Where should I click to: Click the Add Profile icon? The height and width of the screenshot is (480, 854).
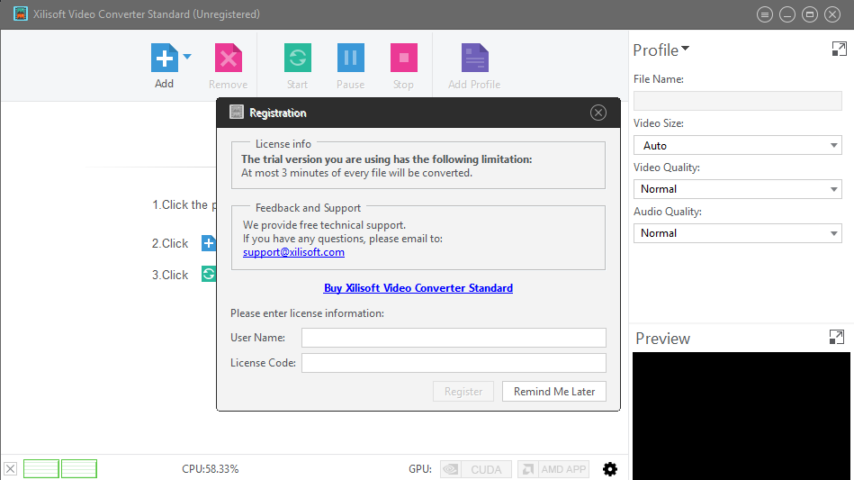474,58
